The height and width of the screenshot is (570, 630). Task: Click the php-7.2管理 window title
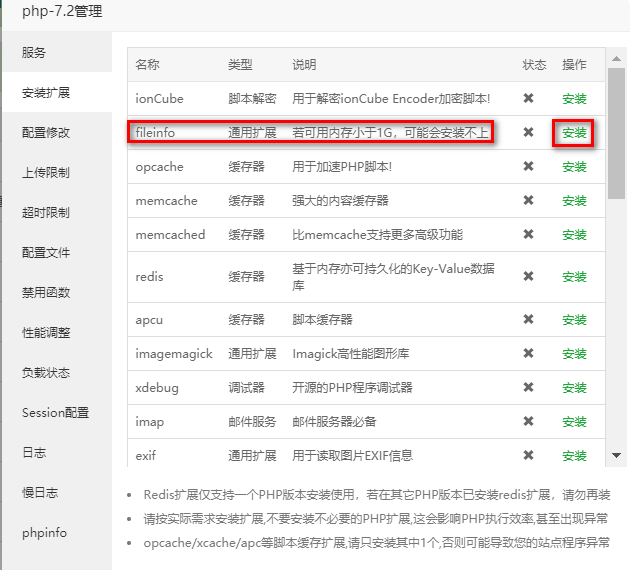click(62, 11)
